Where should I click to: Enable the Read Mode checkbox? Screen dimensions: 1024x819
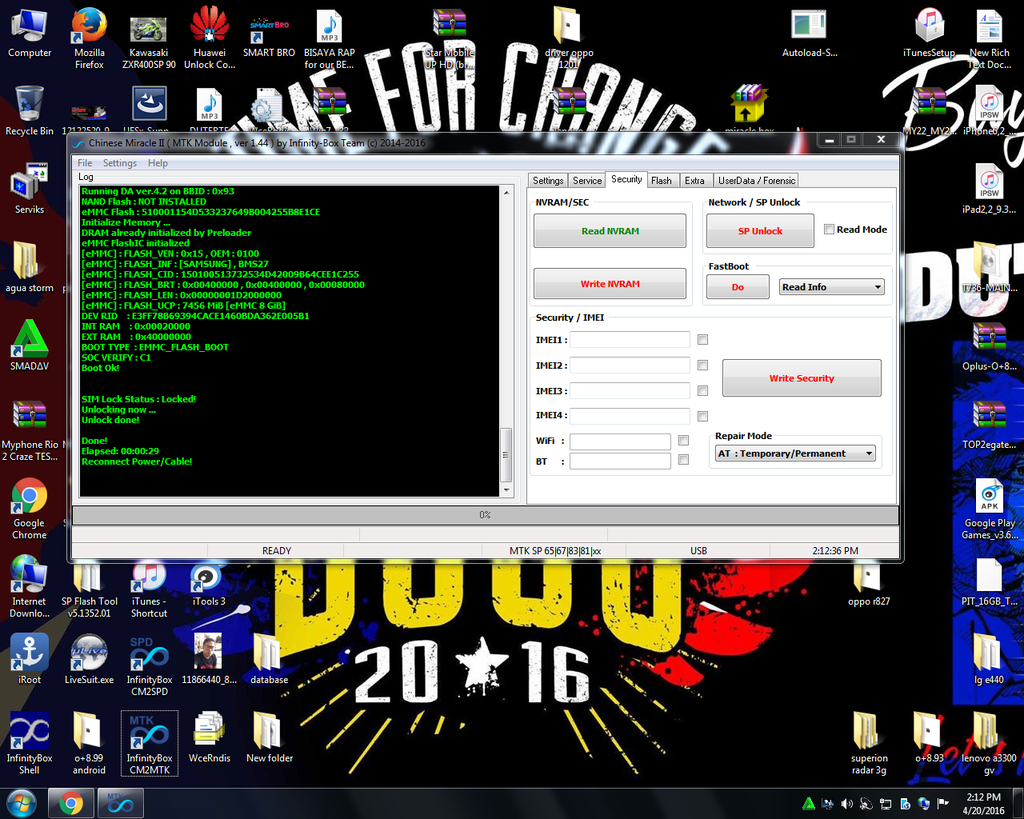pyautogui.click(x=829, y=230)
